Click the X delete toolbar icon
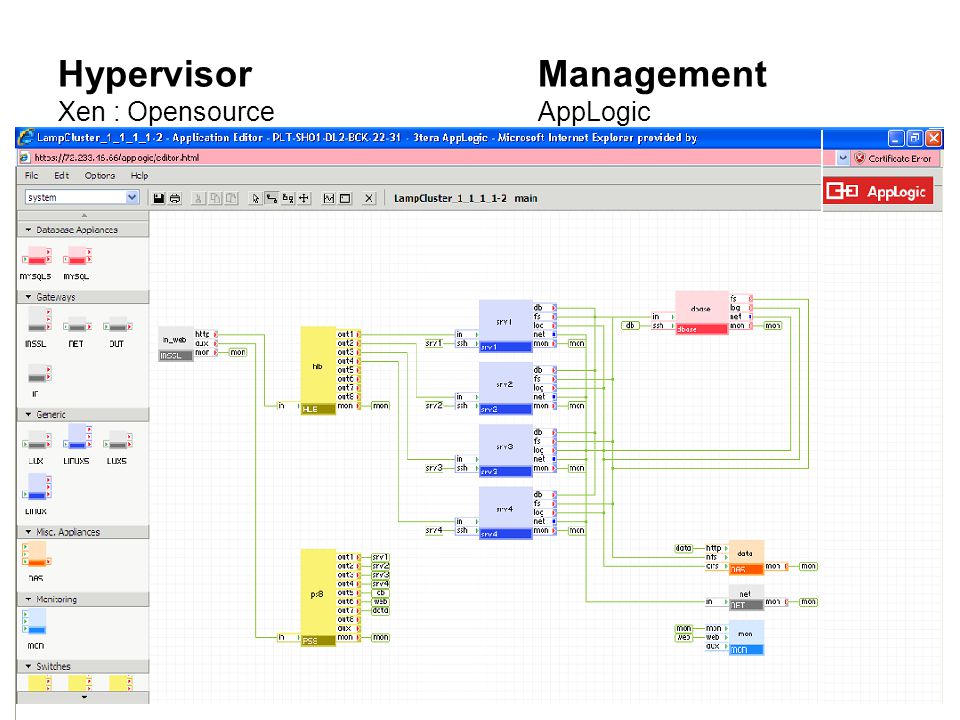The image size is (960, 720). point(369,198)
